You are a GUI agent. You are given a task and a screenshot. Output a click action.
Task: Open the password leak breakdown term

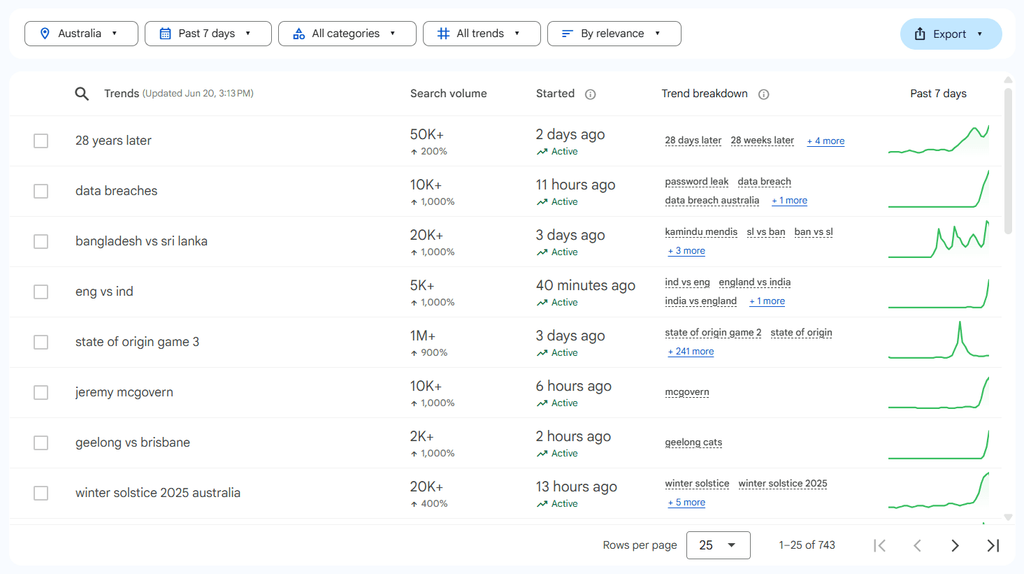click(696, 182)
